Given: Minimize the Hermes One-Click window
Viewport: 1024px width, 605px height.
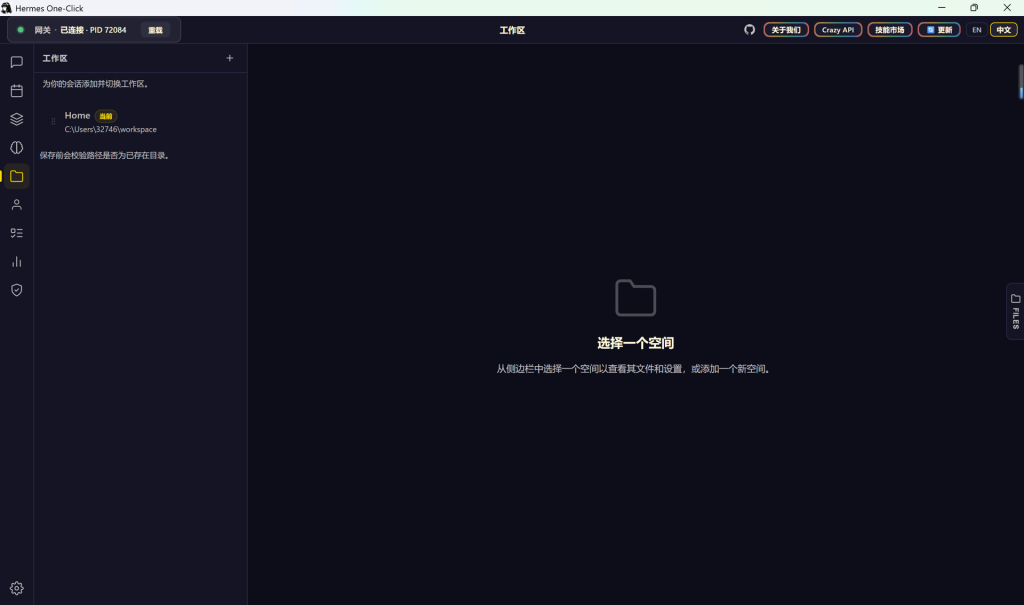Looking at the screenshot, I should [x=942, y=8].
